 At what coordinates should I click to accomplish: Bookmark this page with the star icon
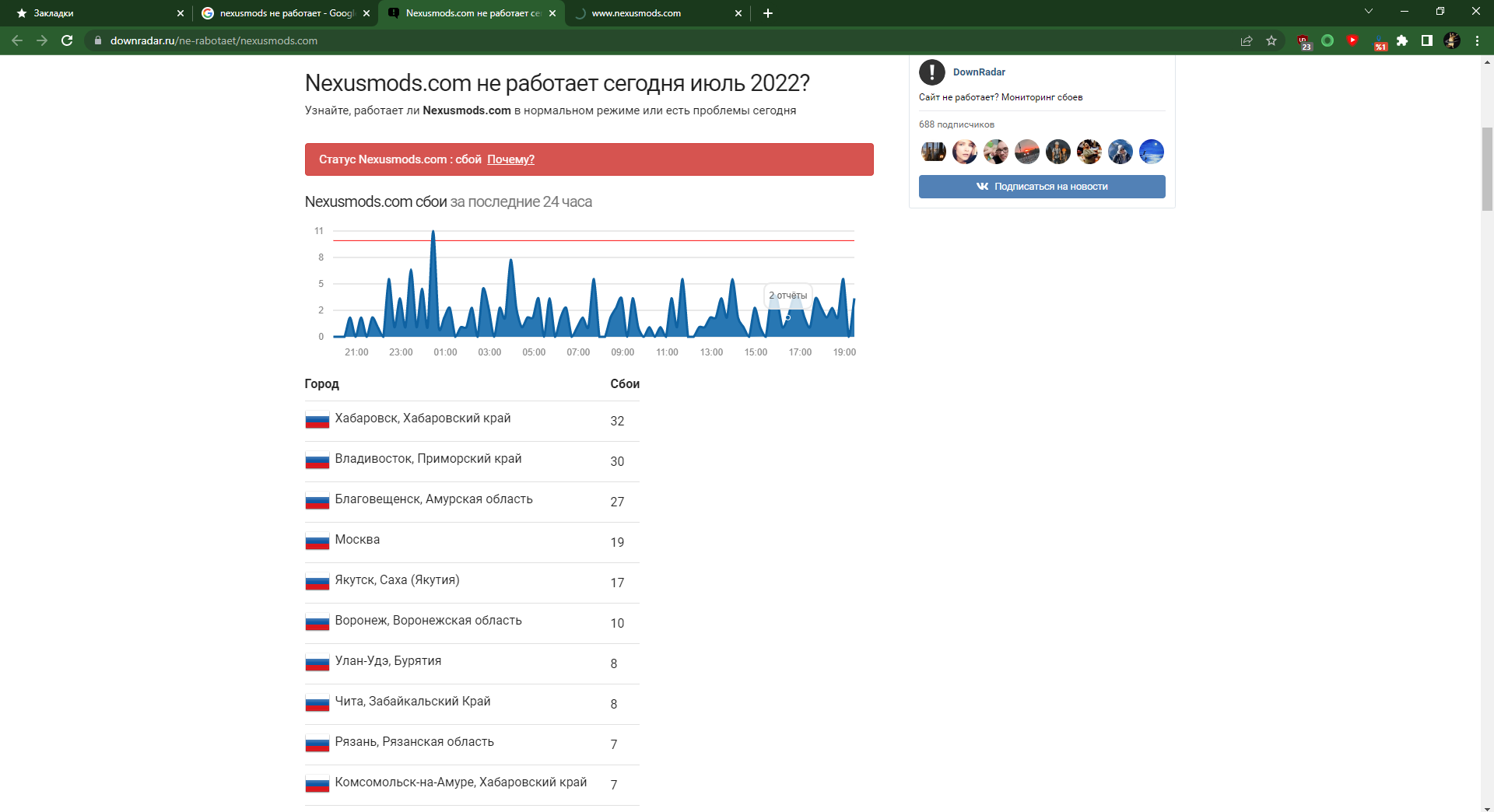point(1271,40)
